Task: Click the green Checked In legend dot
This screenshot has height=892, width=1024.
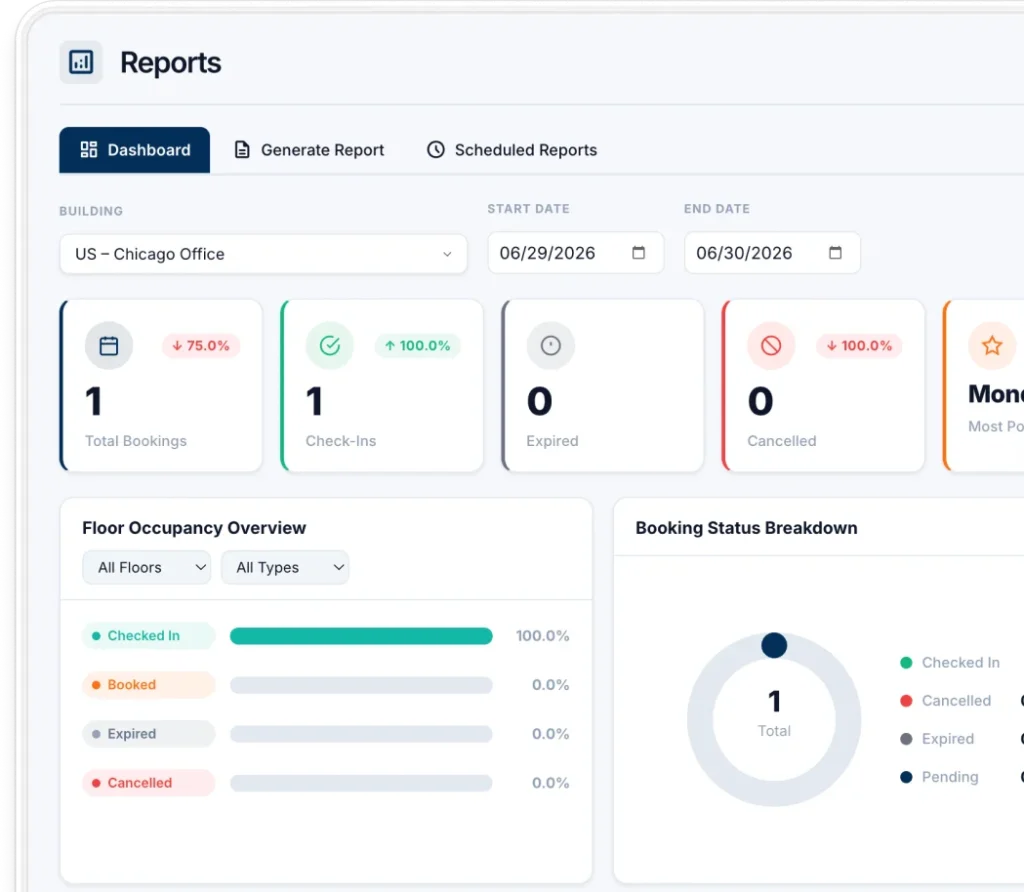Action: [906, 663]
